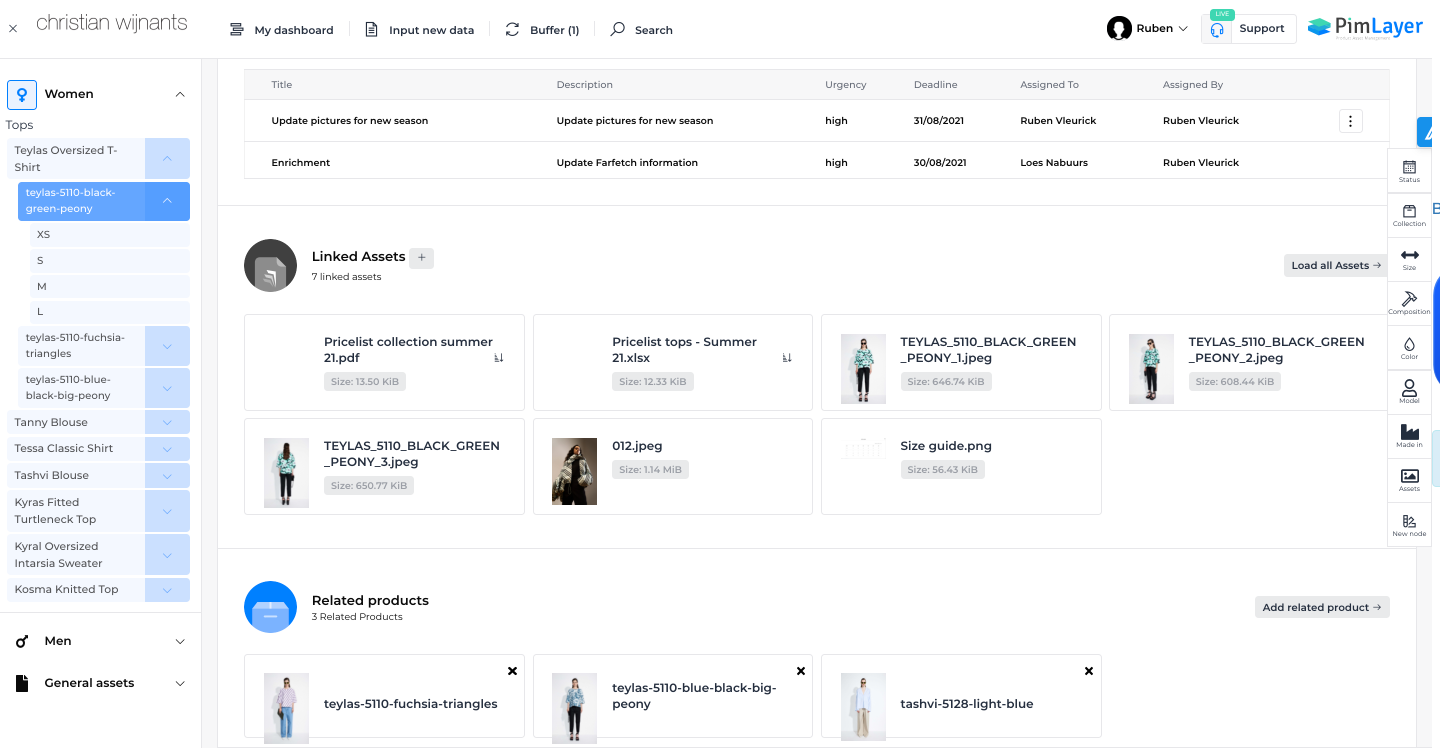Collapse the Women category section
Screen dimensions: 1440x748
tap(179, 93)
